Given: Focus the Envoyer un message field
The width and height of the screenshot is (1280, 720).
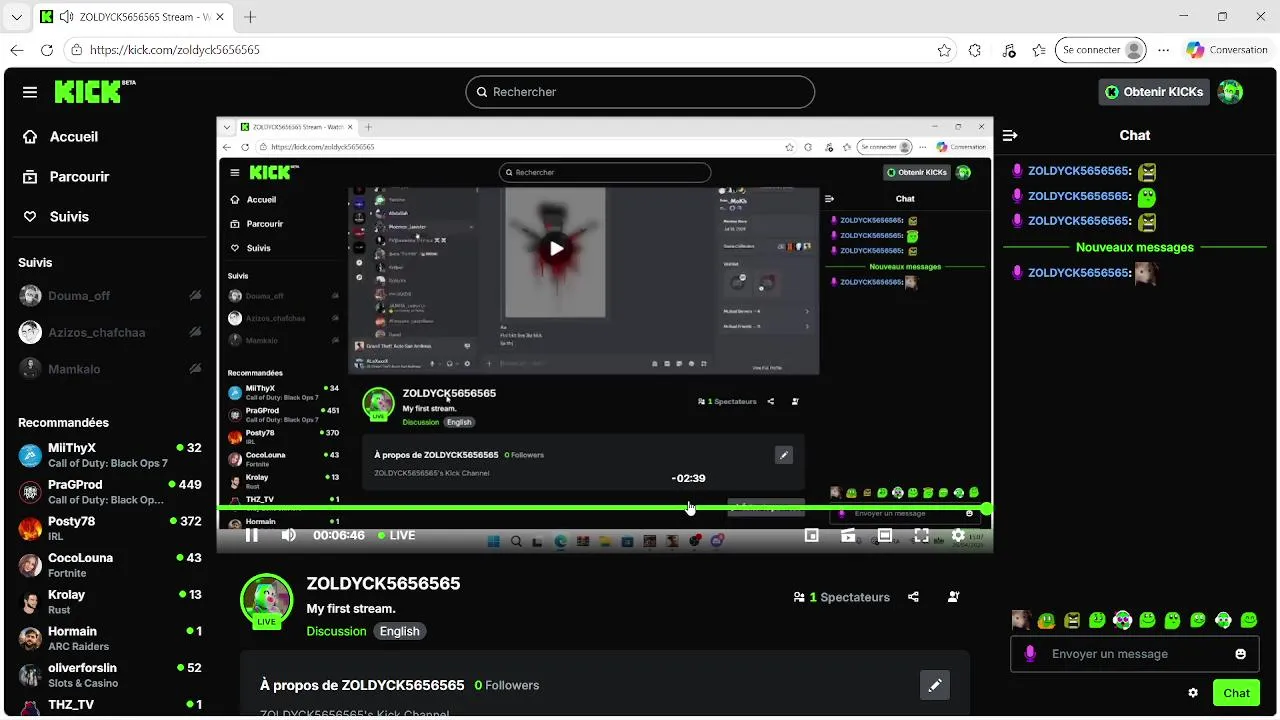Looking at the screenshot, I should click(x=1135, y=654).
